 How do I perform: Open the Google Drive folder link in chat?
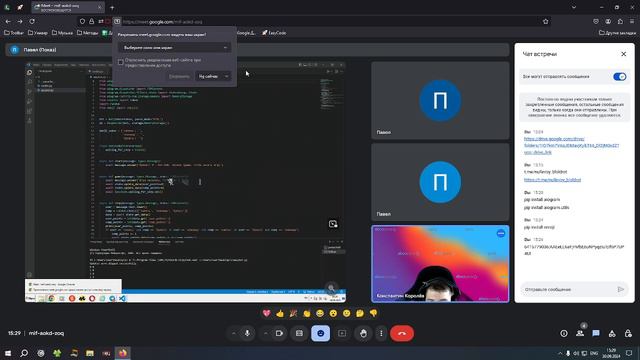click(571, 145)
